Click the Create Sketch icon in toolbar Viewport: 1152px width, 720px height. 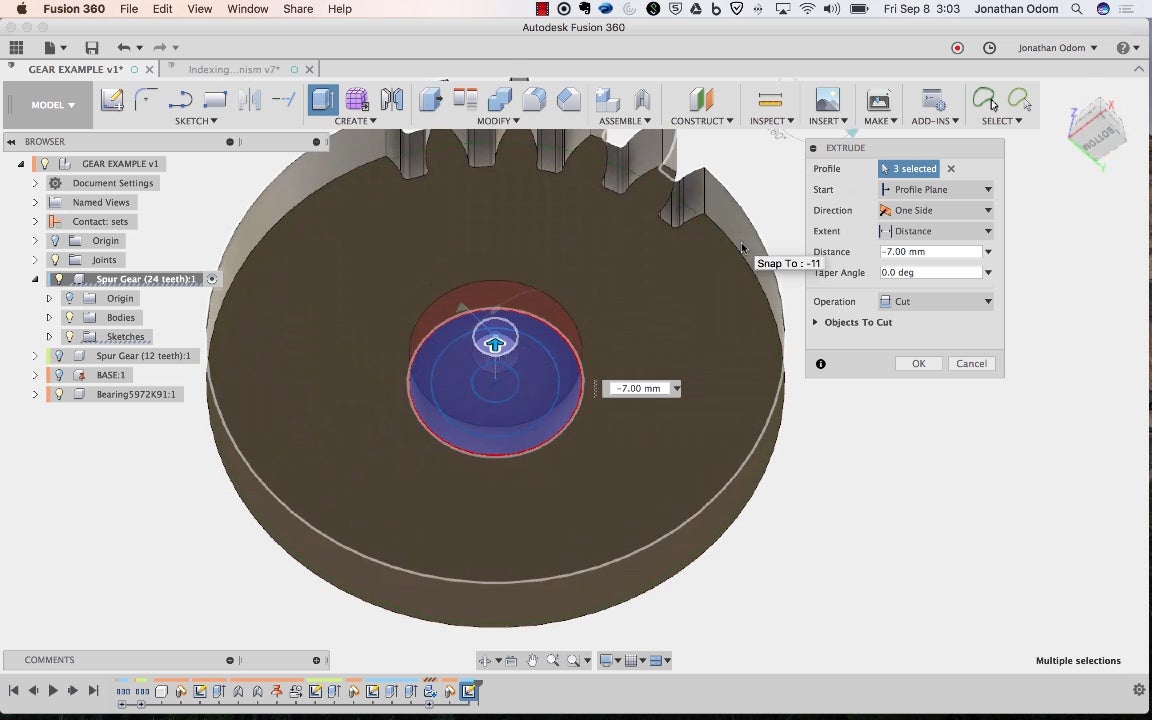[x=112, y=100]
